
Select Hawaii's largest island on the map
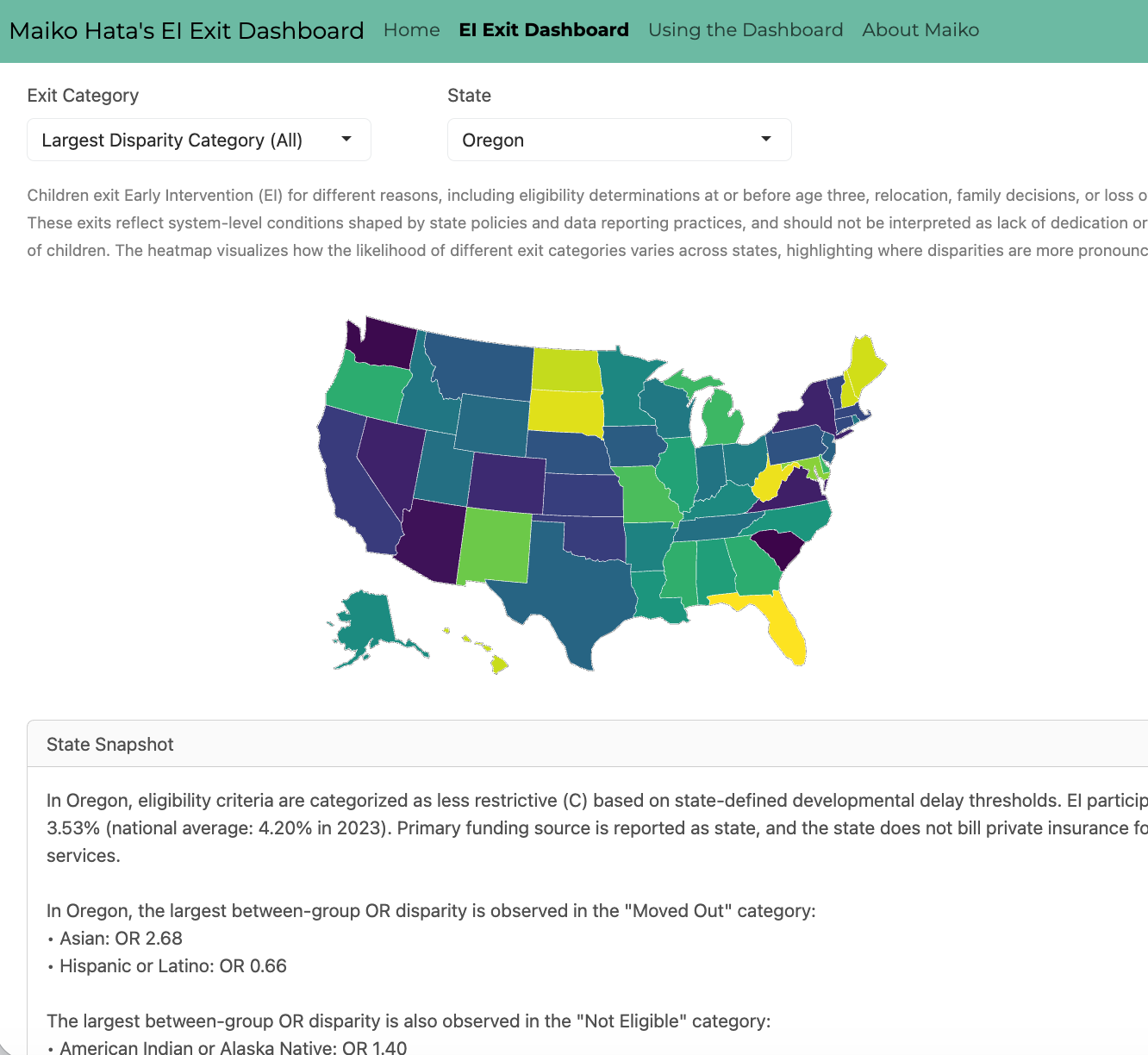499,665
